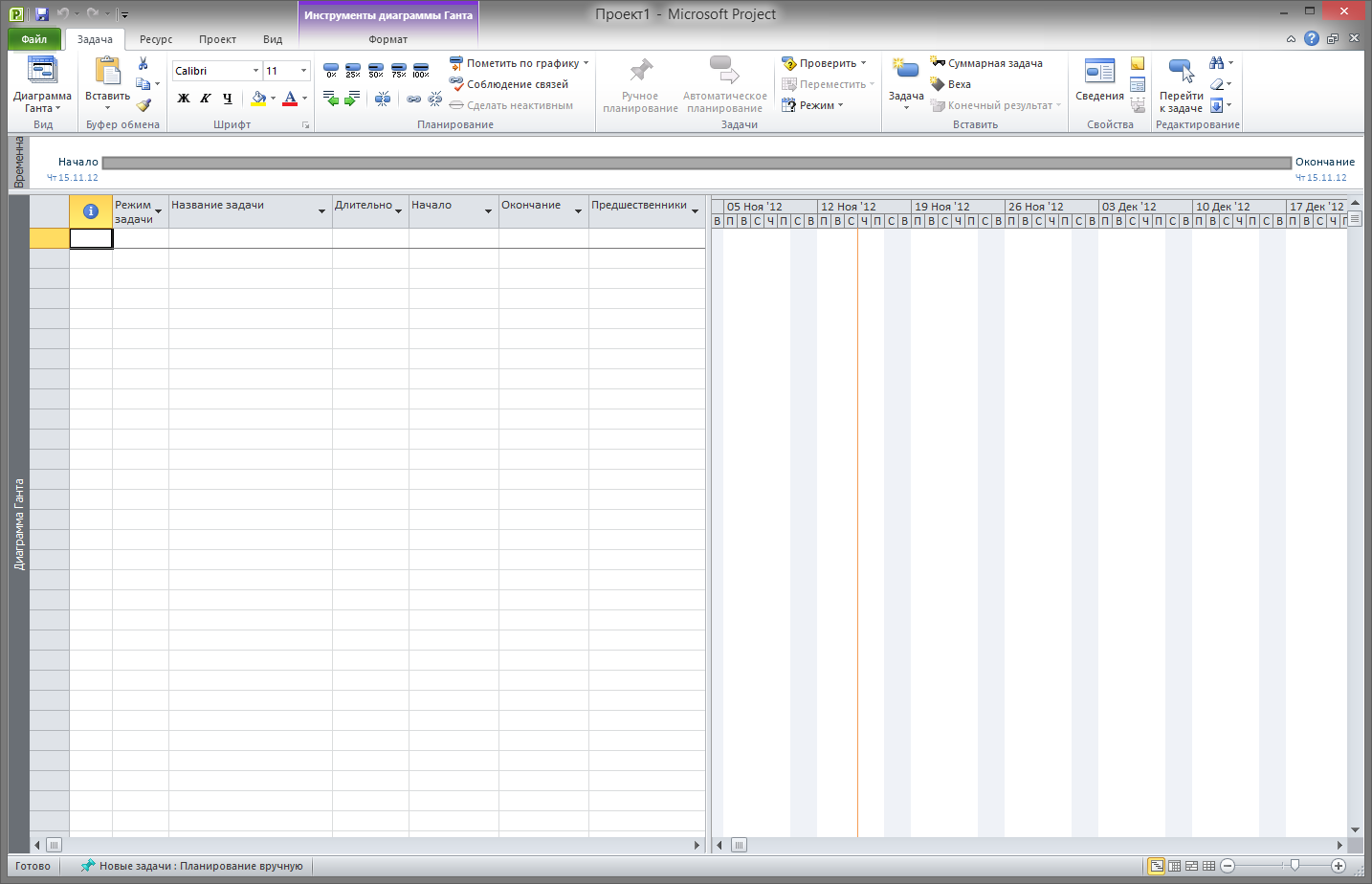This screenshot has width=1372, height=884.
Task: Switch to the Проект tab
Action: click(217, 39)
